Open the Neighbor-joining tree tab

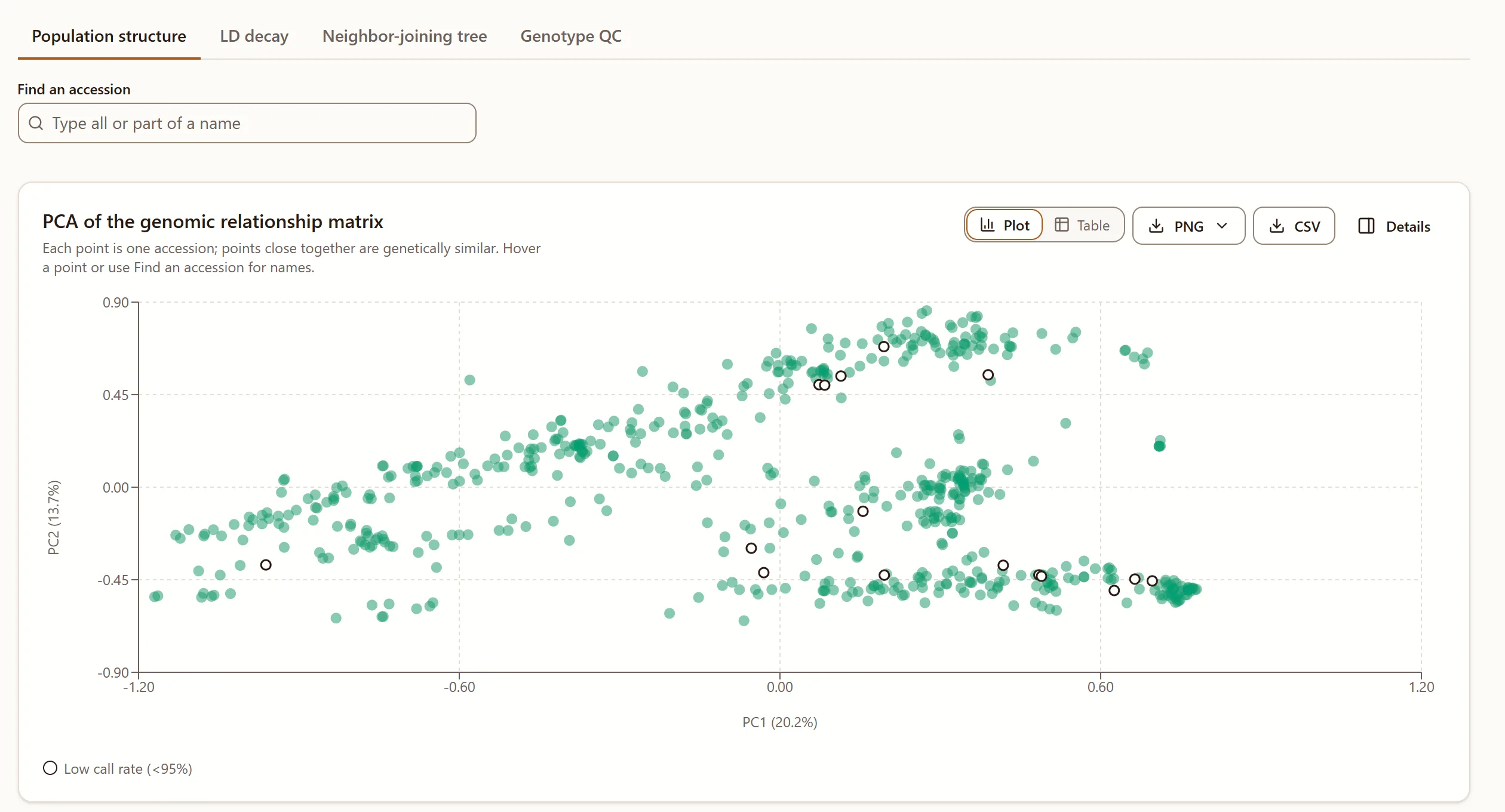pos(404,36)
